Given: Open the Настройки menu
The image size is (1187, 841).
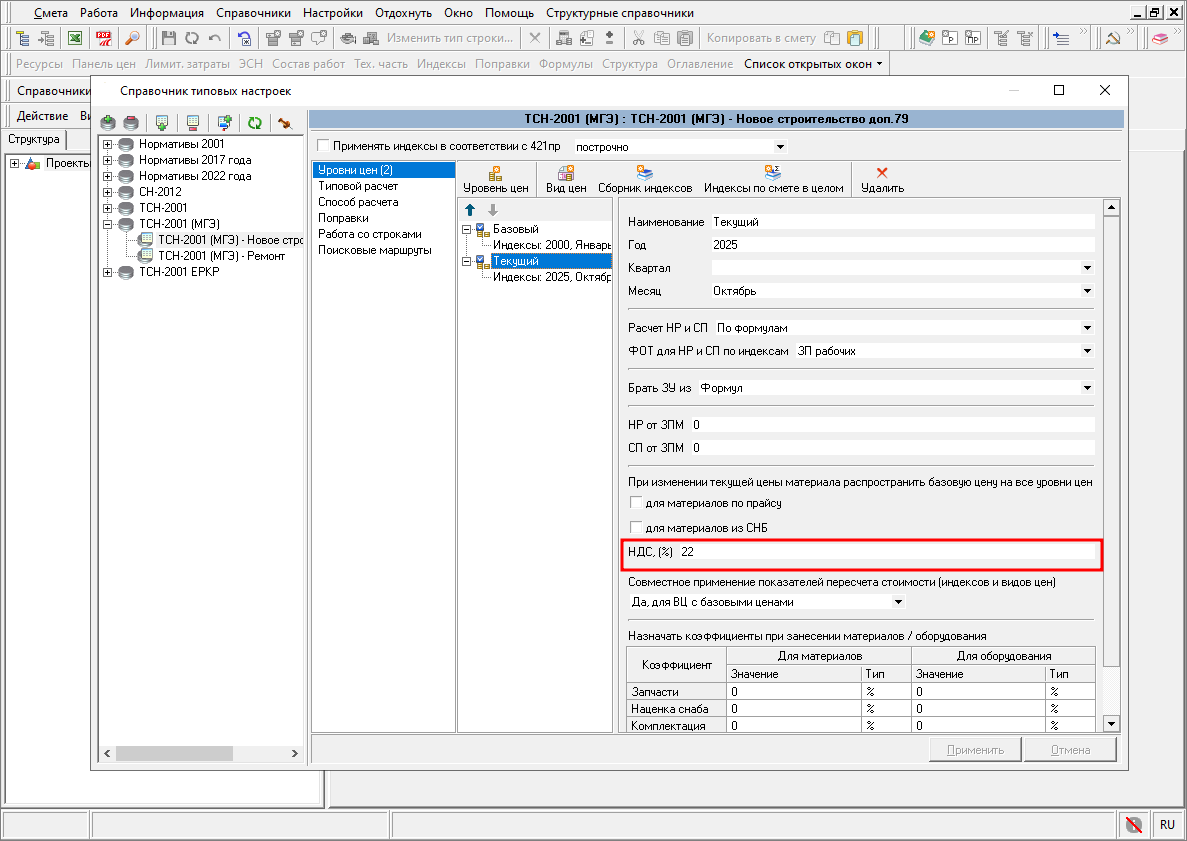Looking at the screenshot, I should pyautogui.click(x=333, y=13).
